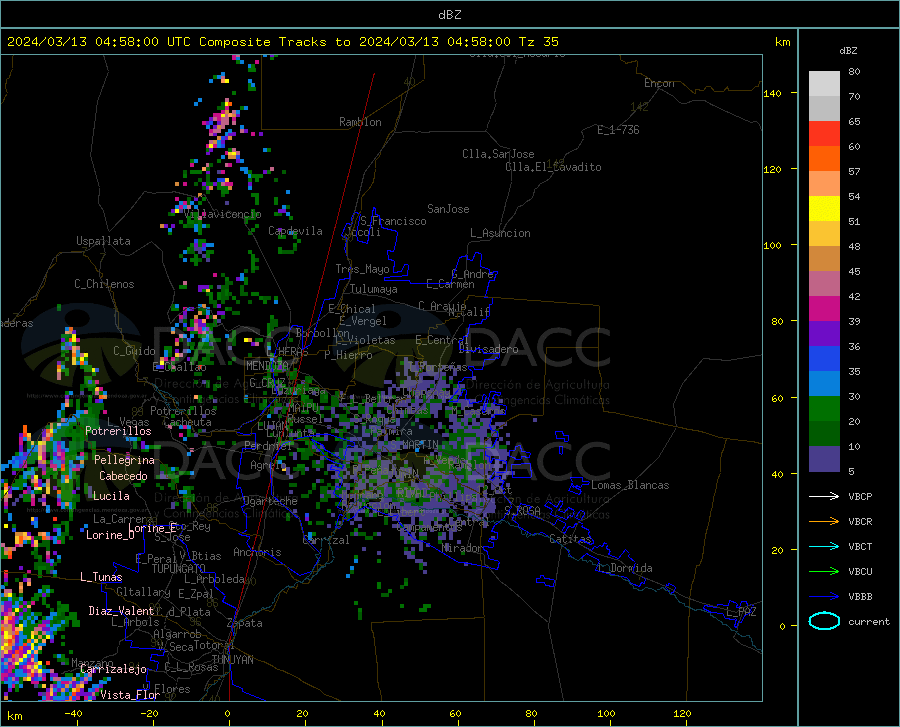Viewport: 900px width, 727px height.
Task: Click the 'Tulumaya' label
Action: [x=374, y=289]
